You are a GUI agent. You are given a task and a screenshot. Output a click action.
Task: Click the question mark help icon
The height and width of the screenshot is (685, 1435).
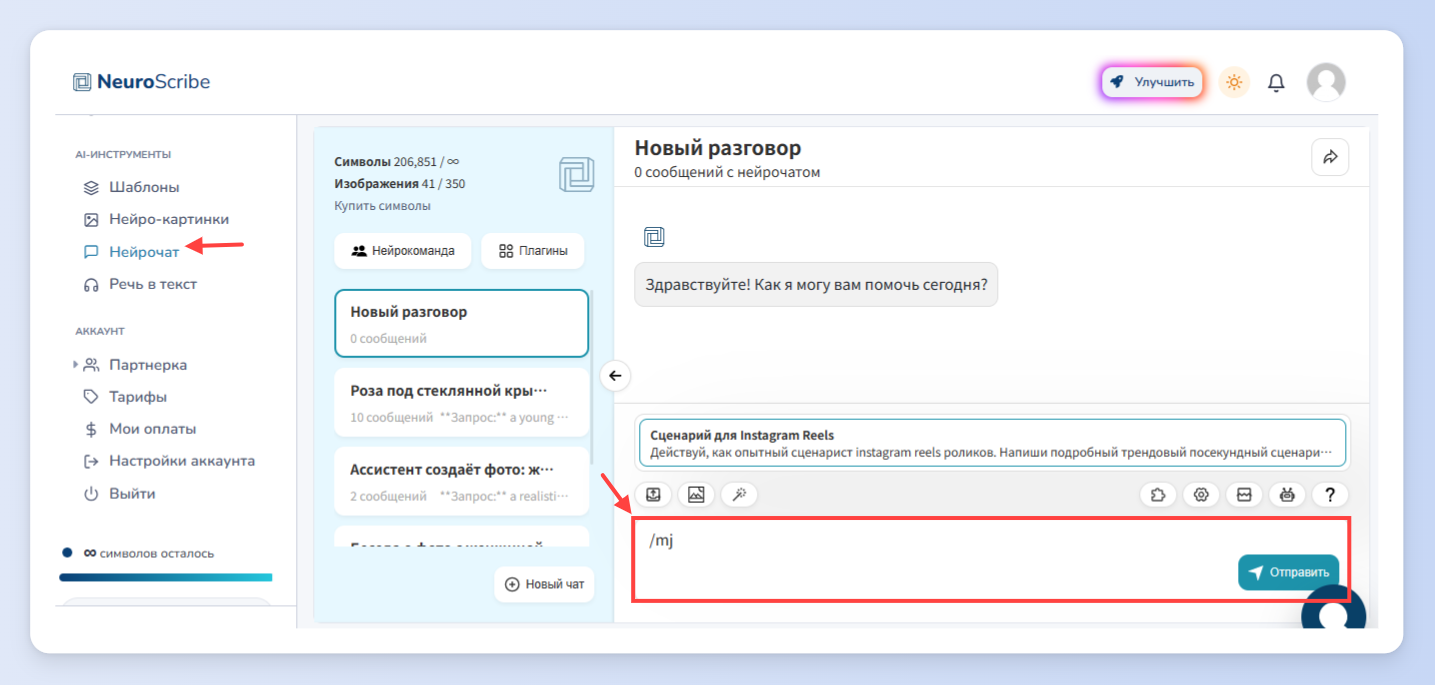click(1330, 494)
